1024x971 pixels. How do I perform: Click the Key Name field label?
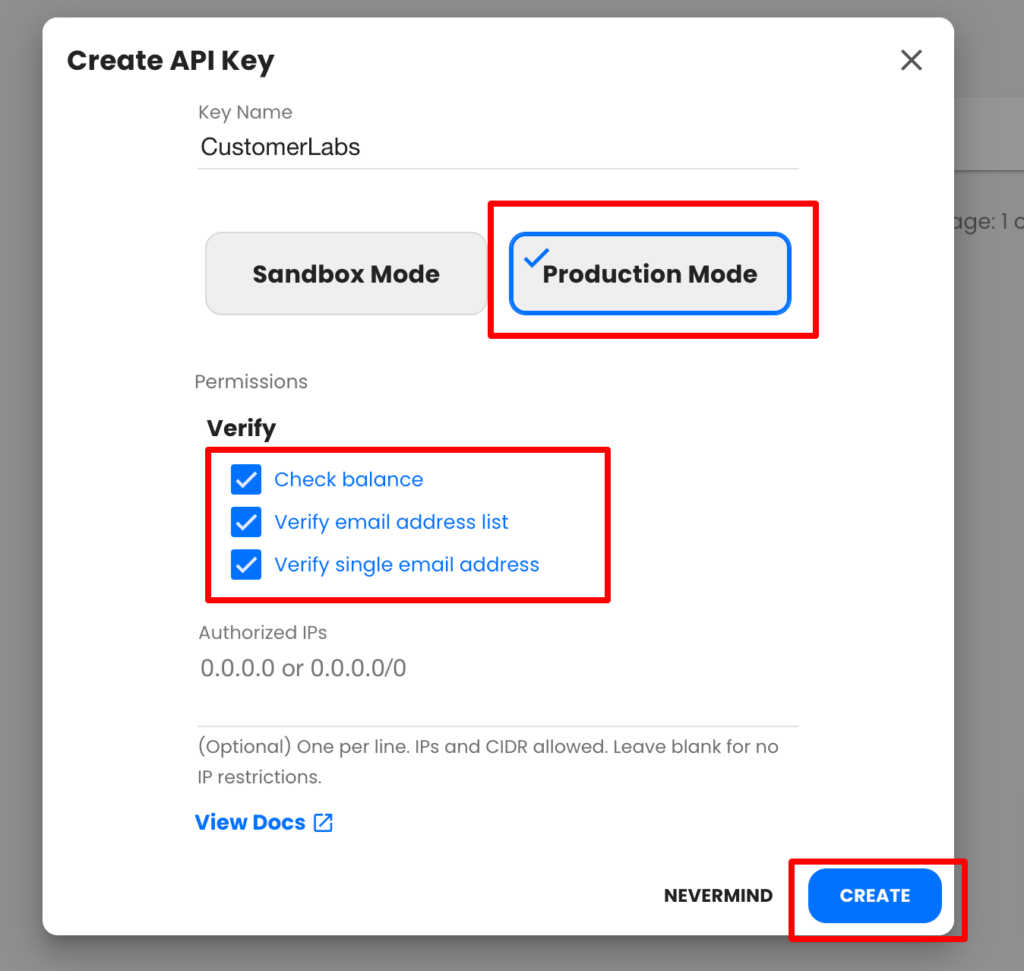tap(246, 112)
